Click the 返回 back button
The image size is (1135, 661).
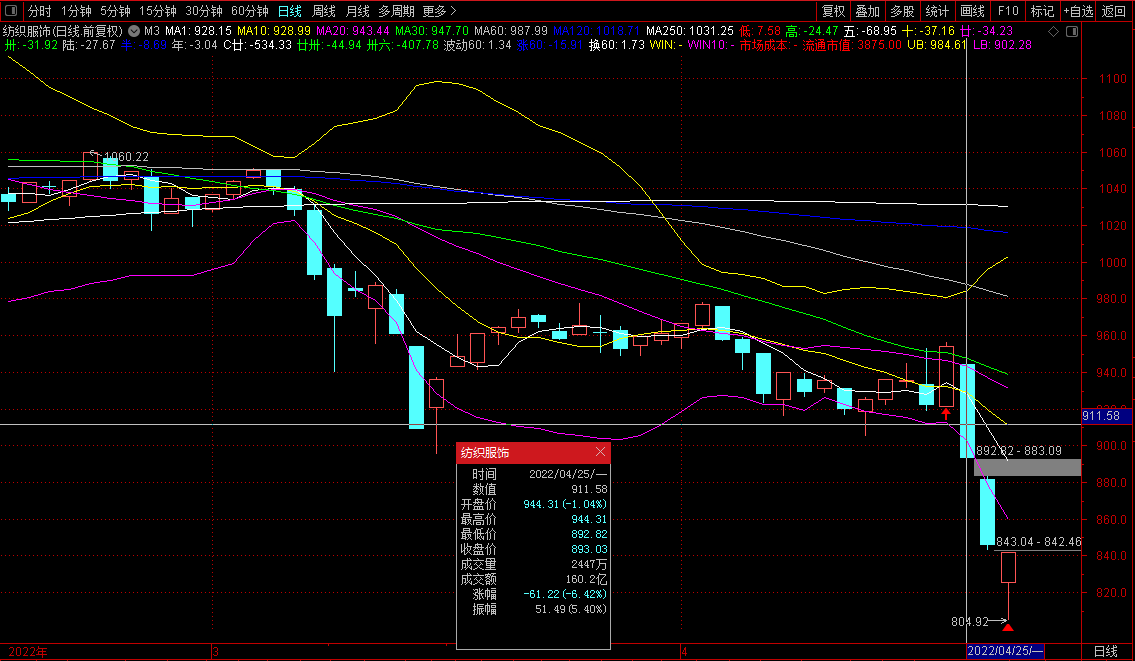(1113, 11)
